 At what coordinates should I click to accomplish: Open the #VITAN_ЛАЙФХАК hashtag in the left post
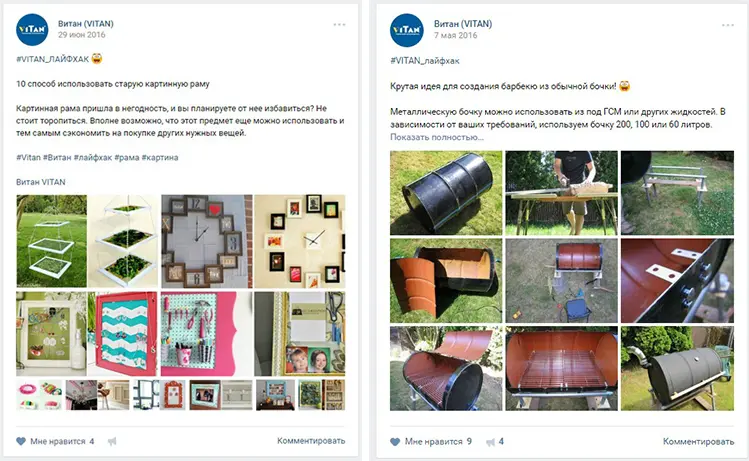coord(53,59)
